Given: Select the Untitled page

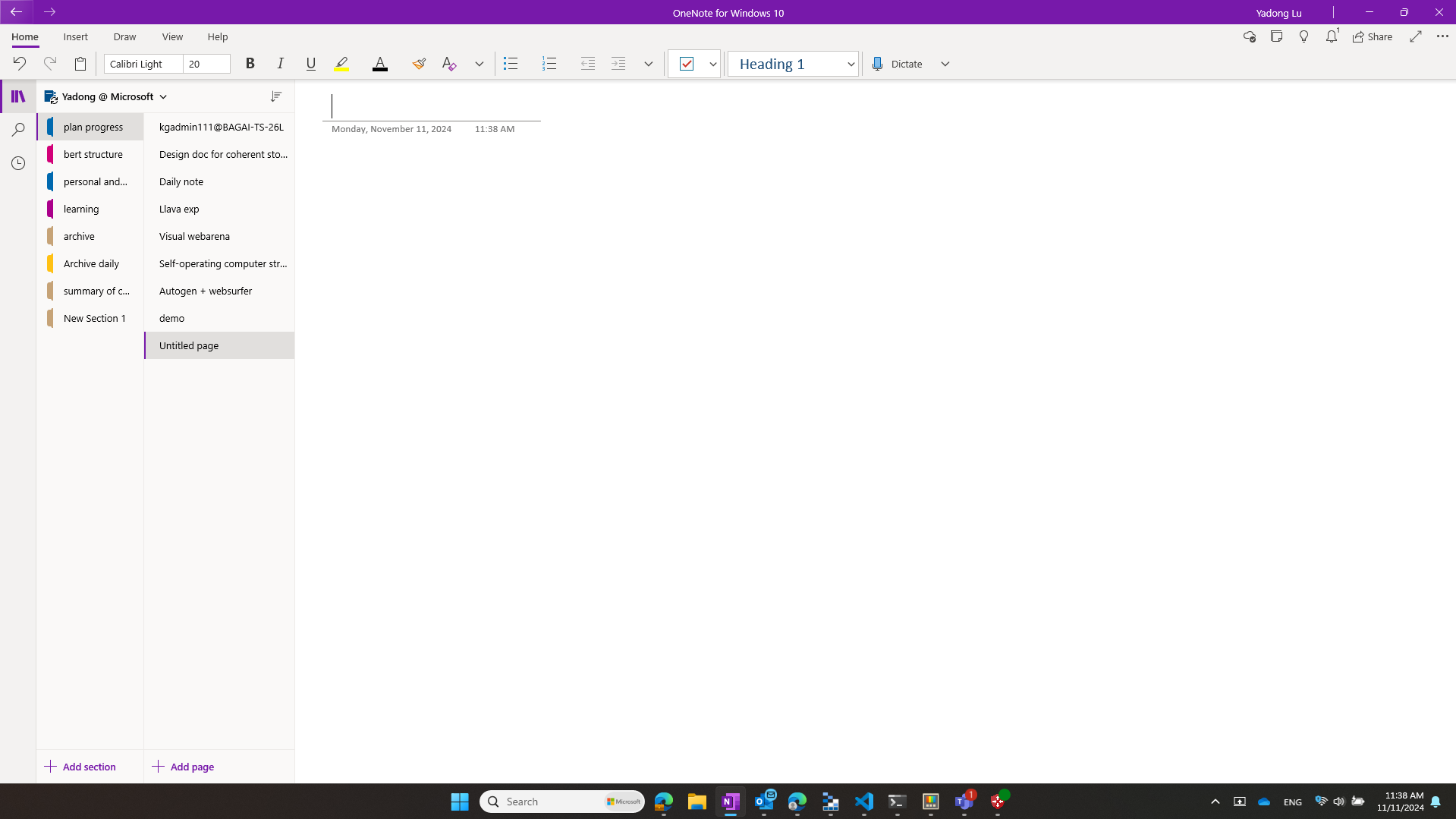Looking at the screenshot, I should tap(188, 345).
